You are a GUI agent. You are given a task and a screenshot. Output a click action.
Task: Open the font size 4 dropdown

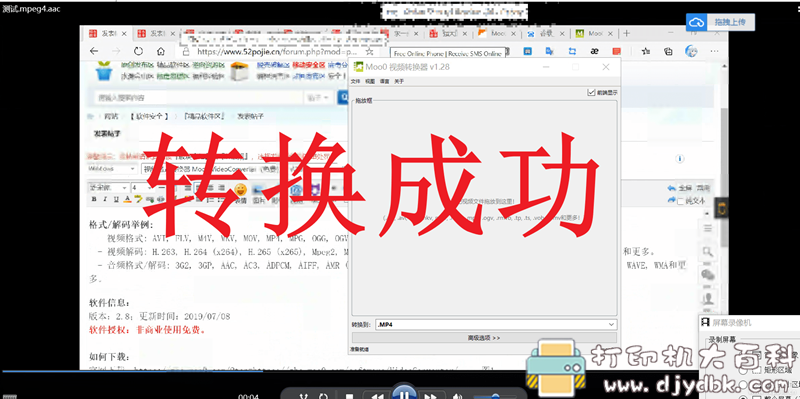pos(143,188)
